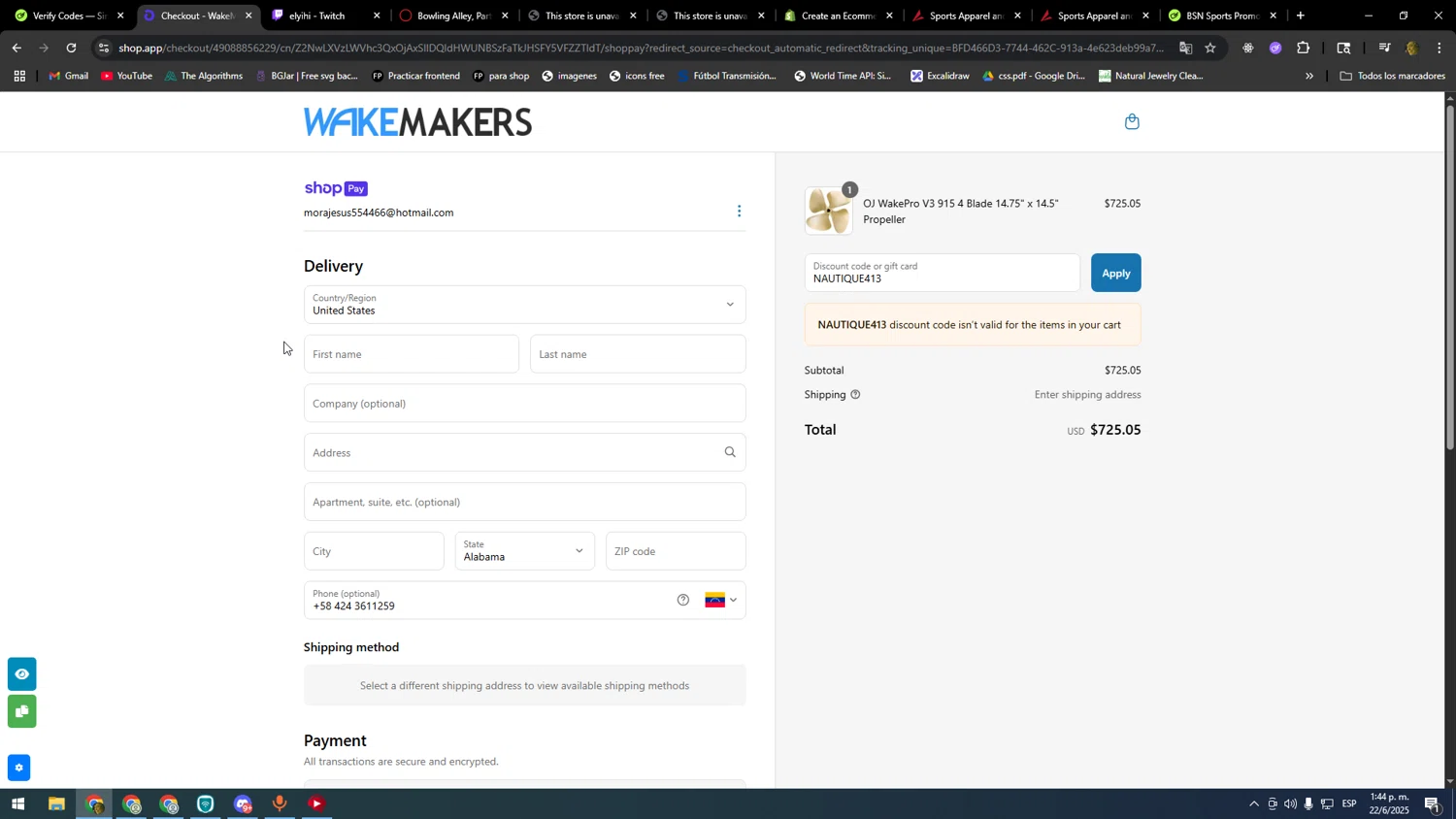Image resolution: width=1456 pixels, height=819 pixels.
Task: Open the Excalidraw bookmark
Action: [x=940, y=76]
